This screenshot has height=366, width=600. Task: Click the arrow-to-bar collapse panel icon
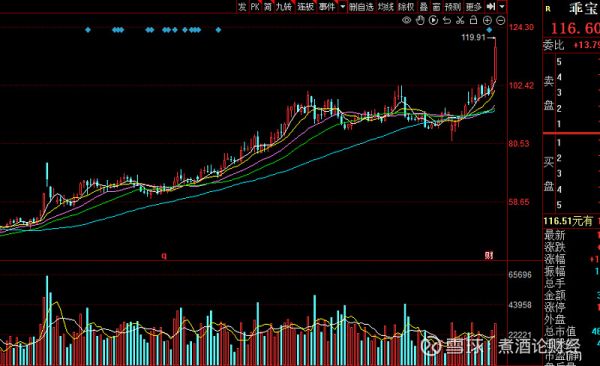click(x=491, y=7)
